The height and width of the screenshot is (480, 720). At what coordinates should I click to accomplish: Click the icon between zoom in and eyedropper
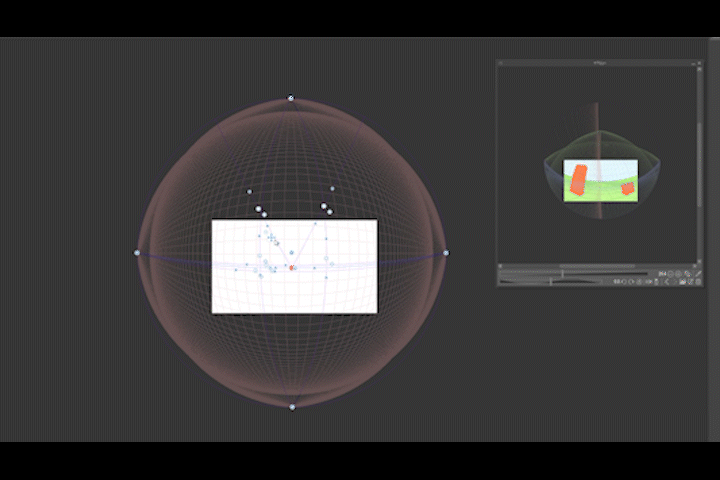(x=687, y=274)
